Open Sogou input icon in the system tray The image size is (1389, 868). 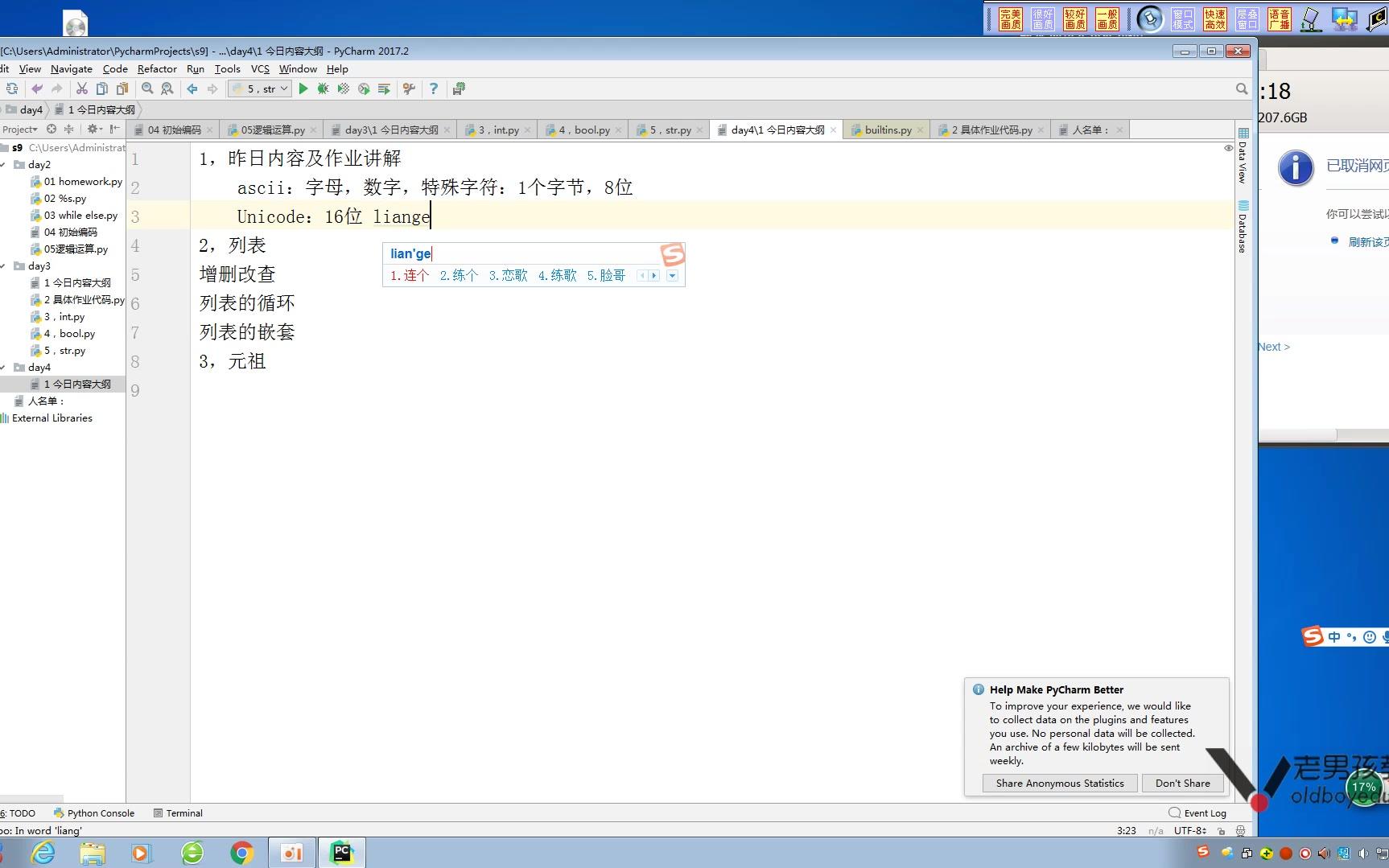[1204, 853]
